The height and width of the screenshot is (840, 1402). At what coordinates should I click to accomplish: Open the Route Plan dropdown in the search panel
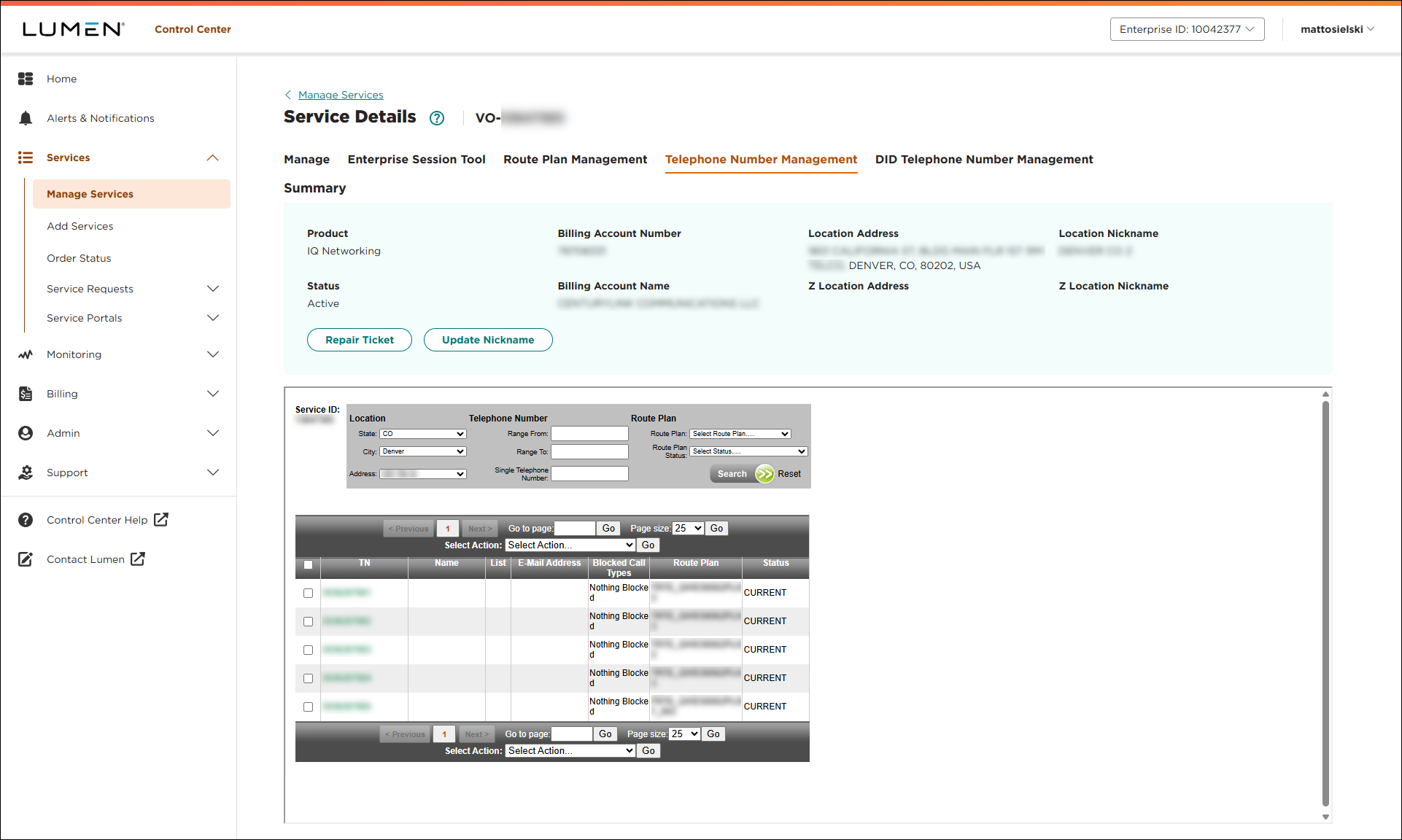pyautogui.click(x=740, y=433)
